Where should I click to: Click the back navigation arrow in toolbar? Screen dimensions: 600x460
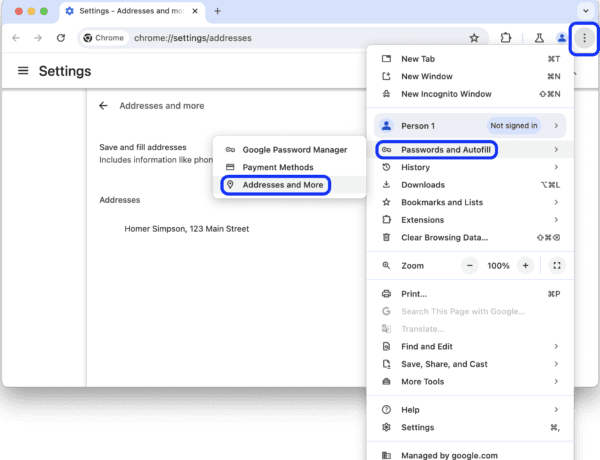click(16, 38)
